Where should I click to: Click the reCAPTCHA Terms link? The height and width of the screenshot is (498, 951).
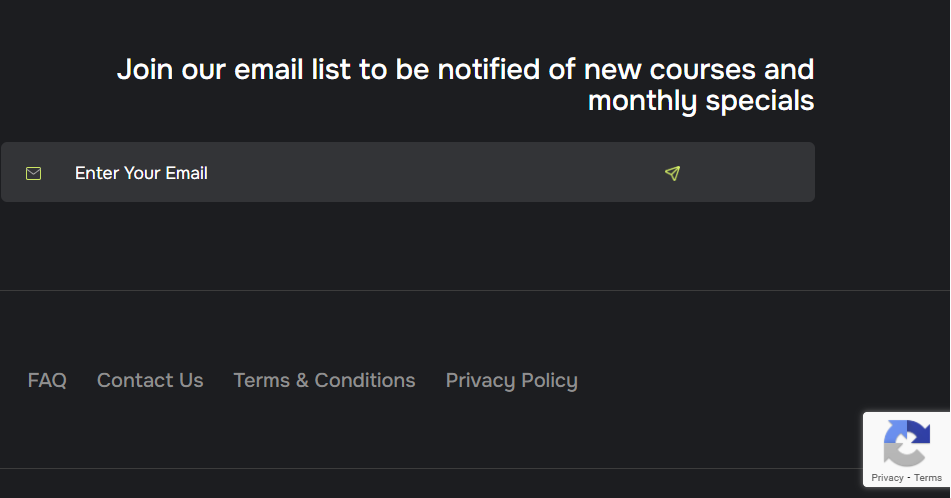click(x=928, y=478)
